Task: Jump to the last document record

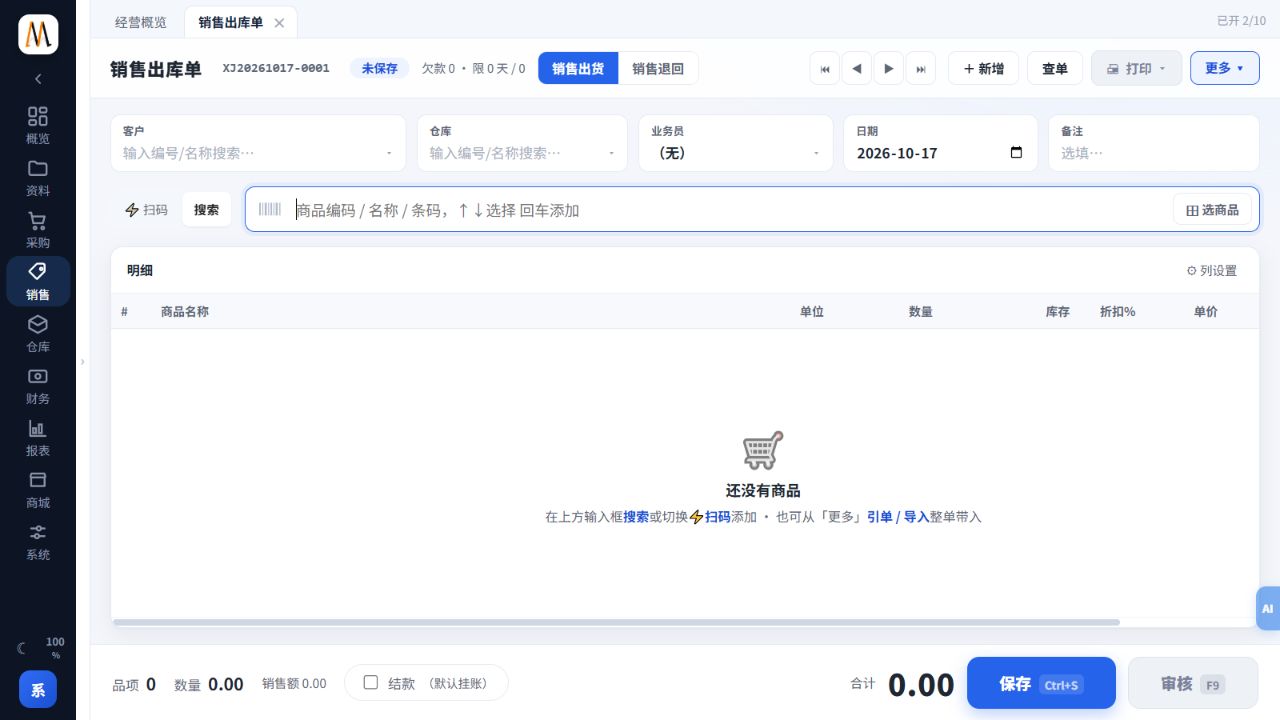Action: pos(921,69)
